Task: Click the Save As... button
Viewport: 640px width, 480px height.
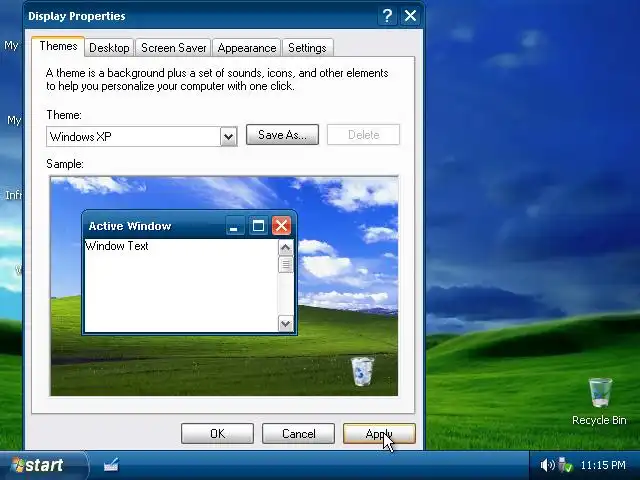Action: [x=282, y=135]
